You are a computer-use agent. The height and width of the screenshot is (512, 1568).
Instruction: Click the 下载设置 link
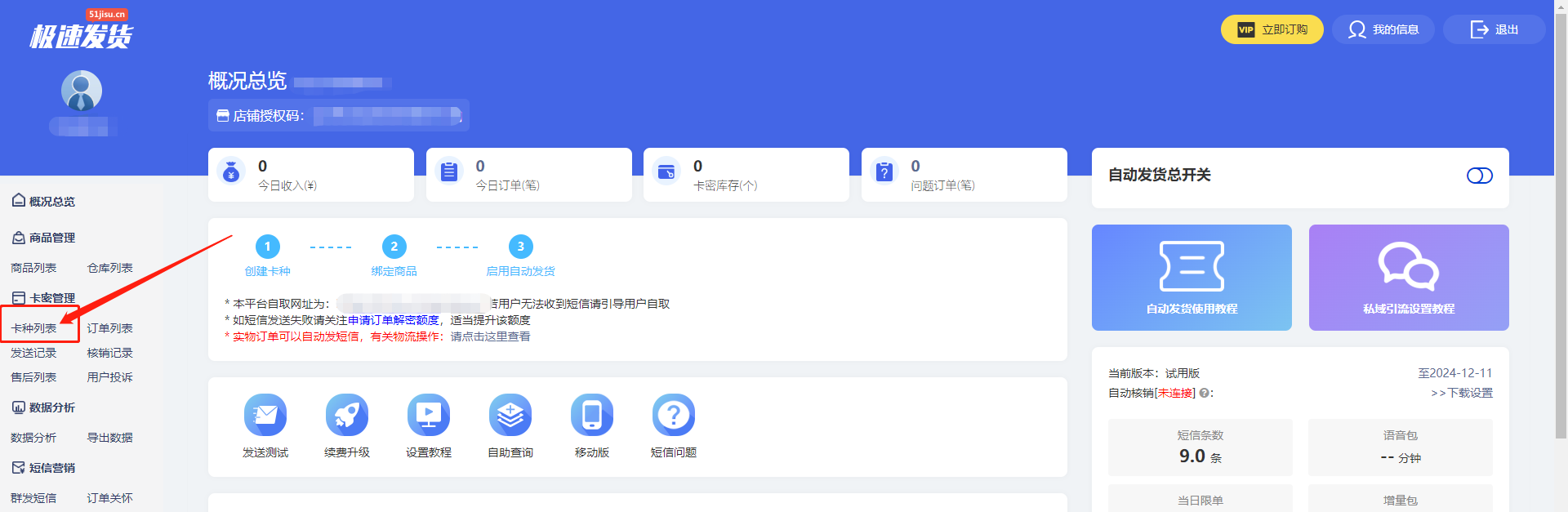[x=1462, y=393]
